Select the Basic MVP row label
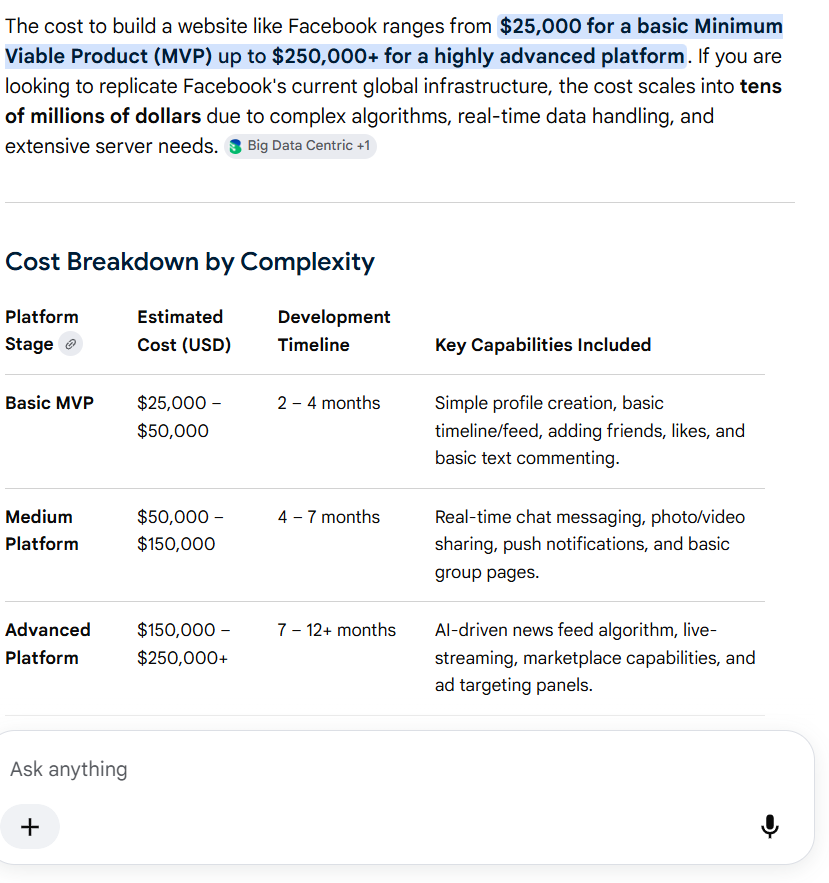 [50, 403]
